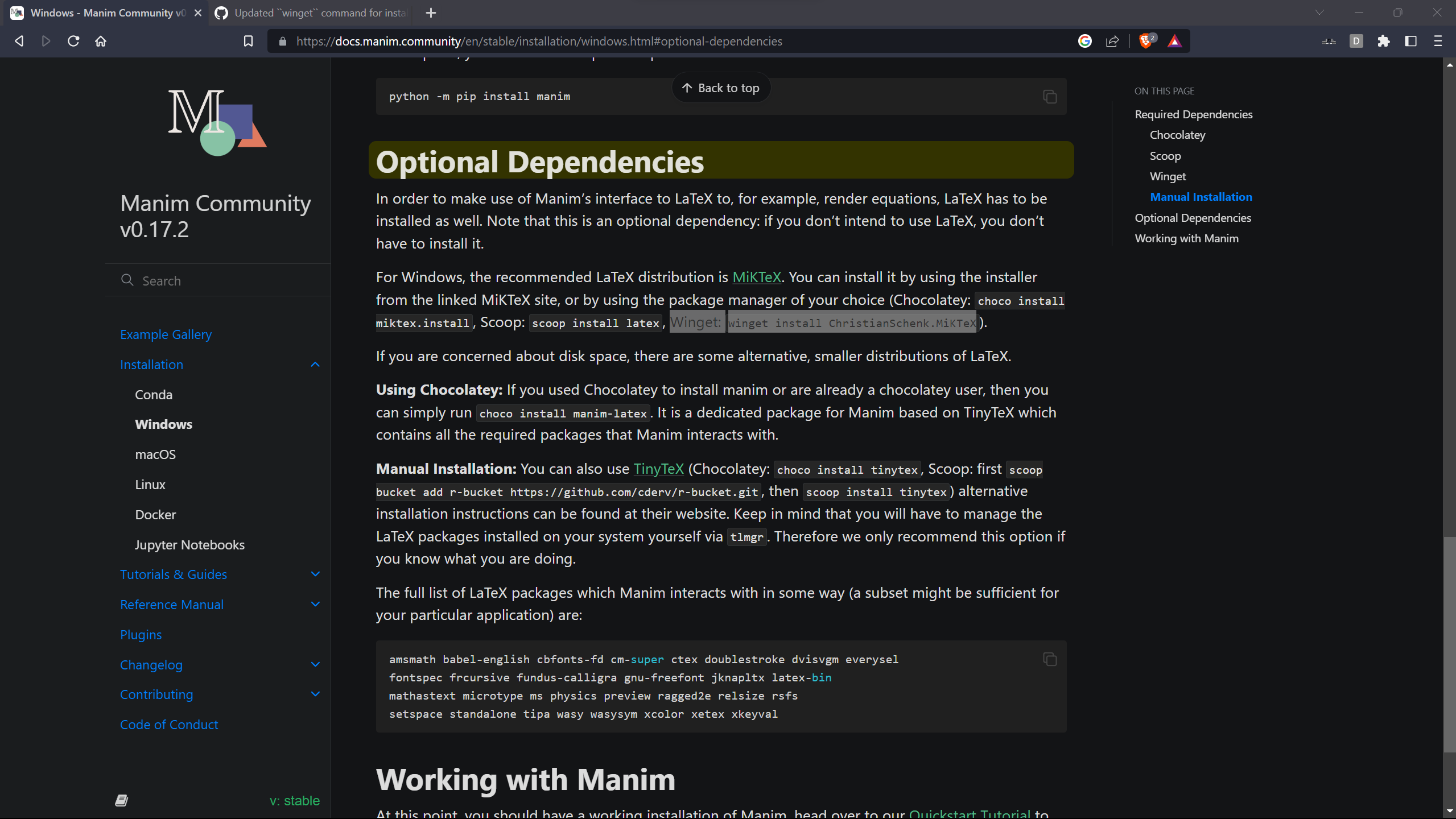Open a new browser tab
The height and width of the screenshot is (819, 1456).
[431, 13]
